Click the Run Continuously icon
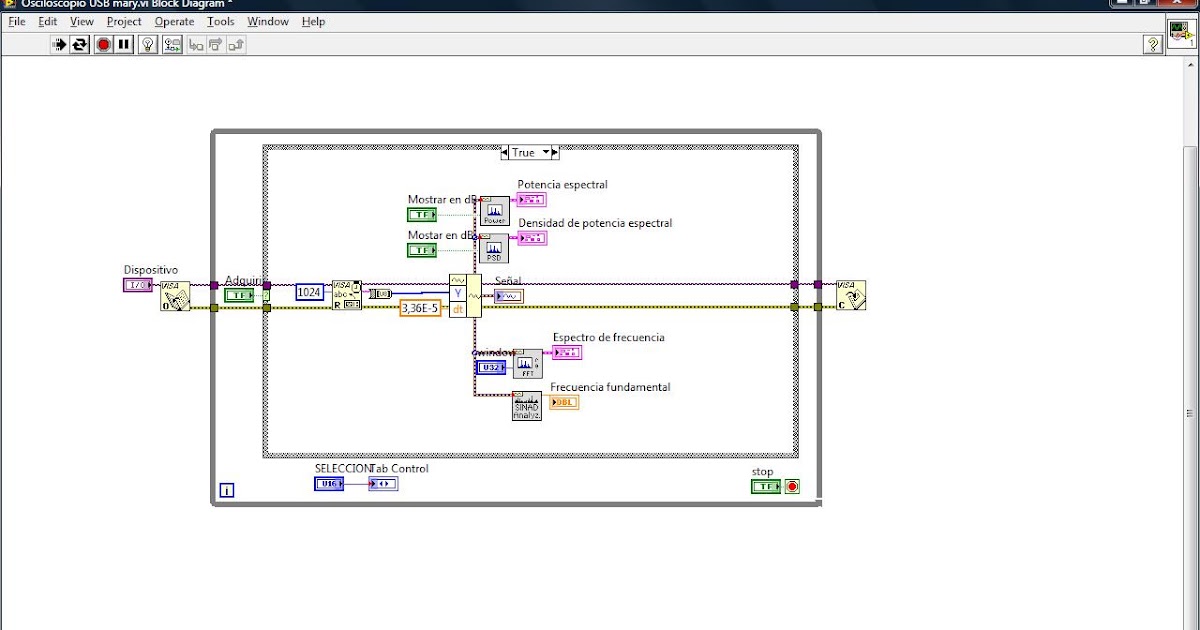The image size is (1200, 630). pos(80,43)
